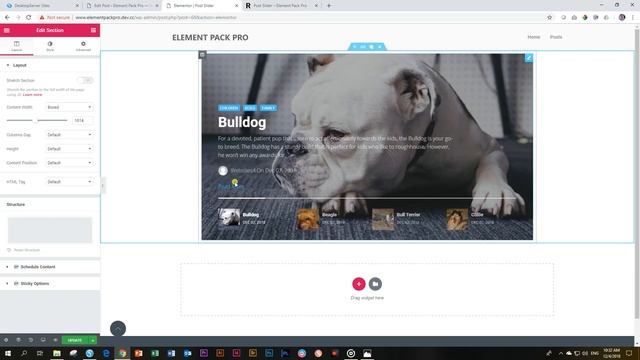The image size is (640, 360).
Task: Open the Height dropdown
Action: click(69, 149)
